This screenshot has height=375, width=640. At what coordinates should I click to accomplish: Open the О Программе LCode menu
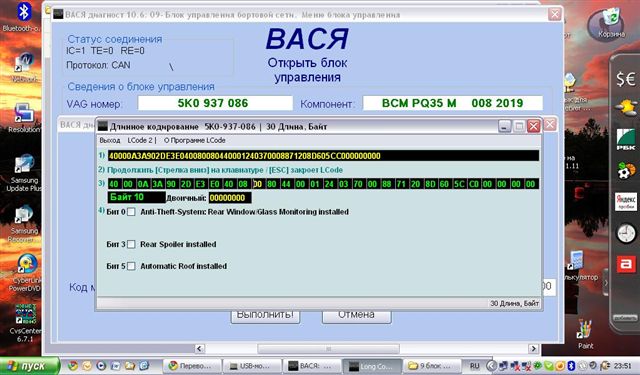pos(195,140)
